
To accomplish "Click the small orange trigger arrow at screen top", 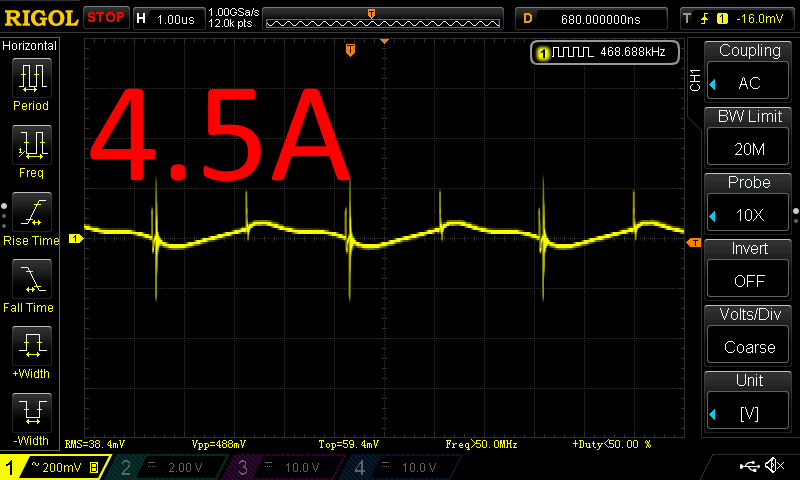I will coord(384,41).
